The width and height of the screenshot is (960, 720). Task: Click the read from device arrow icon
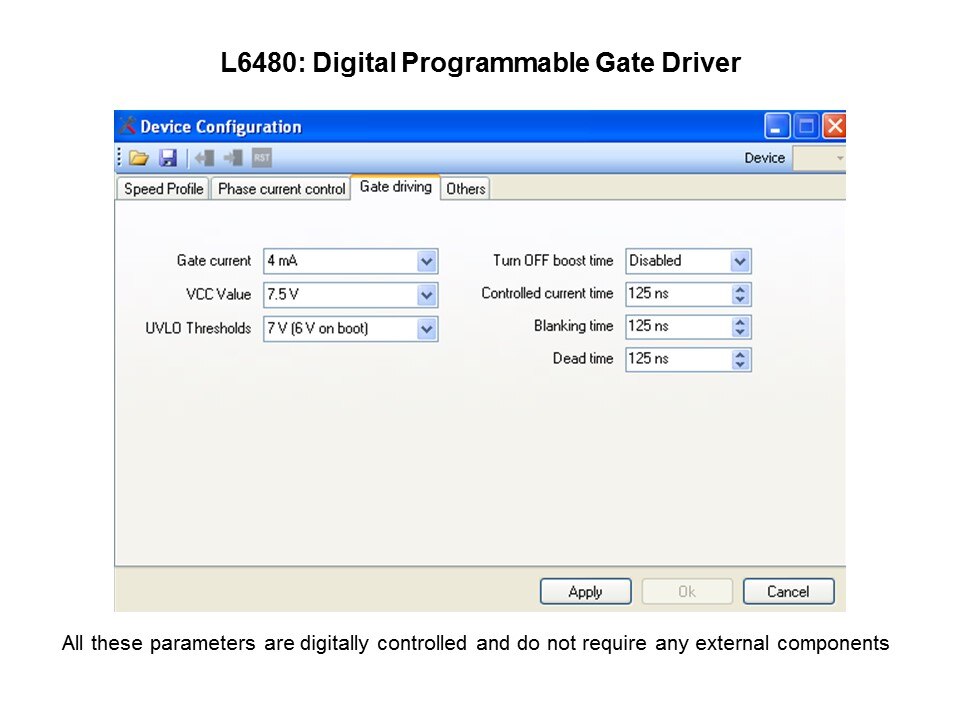click(x=204, y=158)
